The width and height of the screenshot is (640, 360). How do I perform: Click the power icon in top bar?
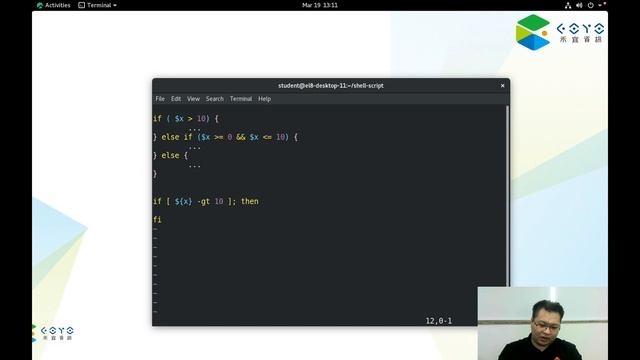(590, 5)
